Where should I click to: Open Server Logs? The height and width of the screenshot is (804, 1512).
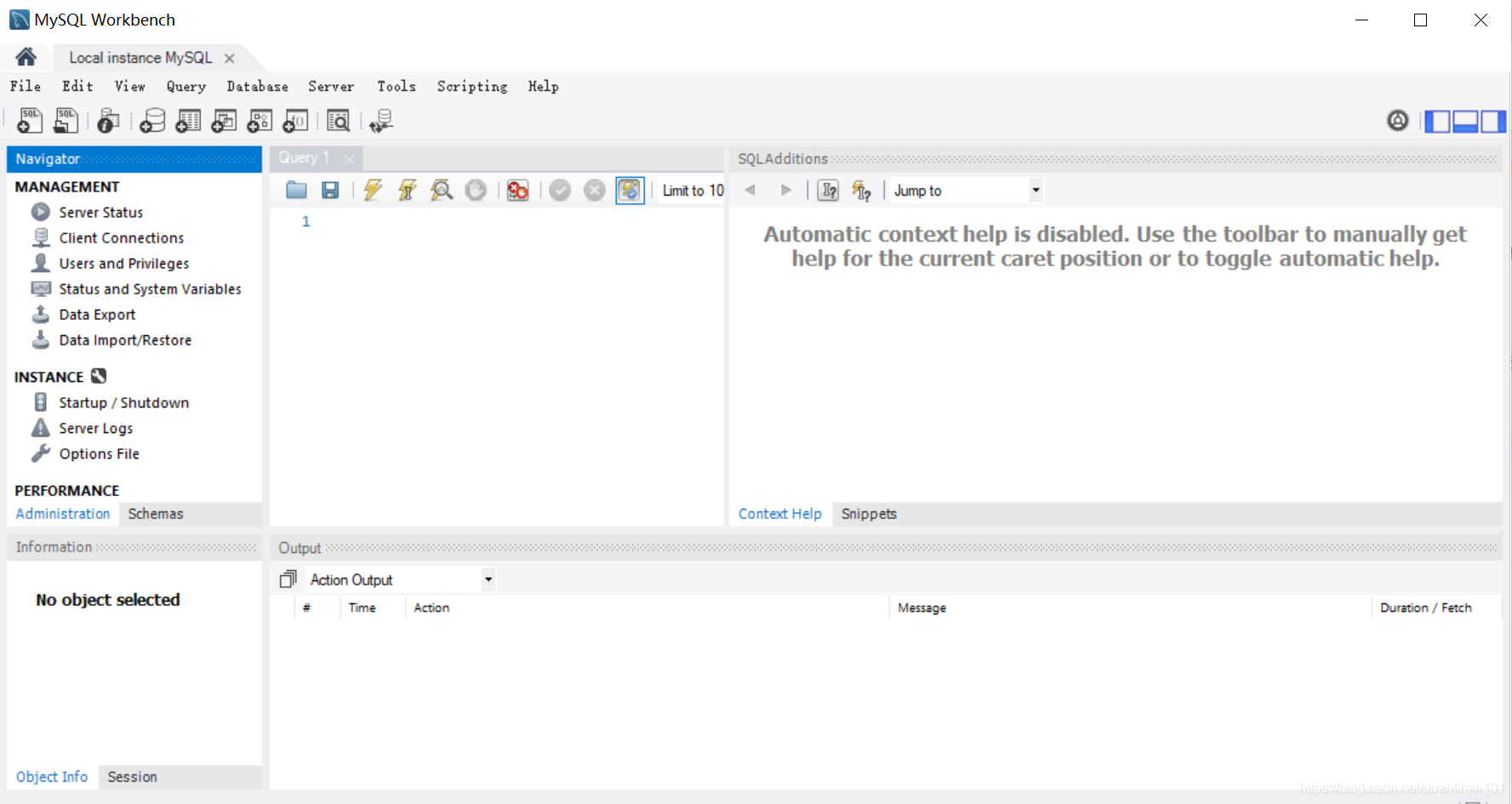point(96,428)
